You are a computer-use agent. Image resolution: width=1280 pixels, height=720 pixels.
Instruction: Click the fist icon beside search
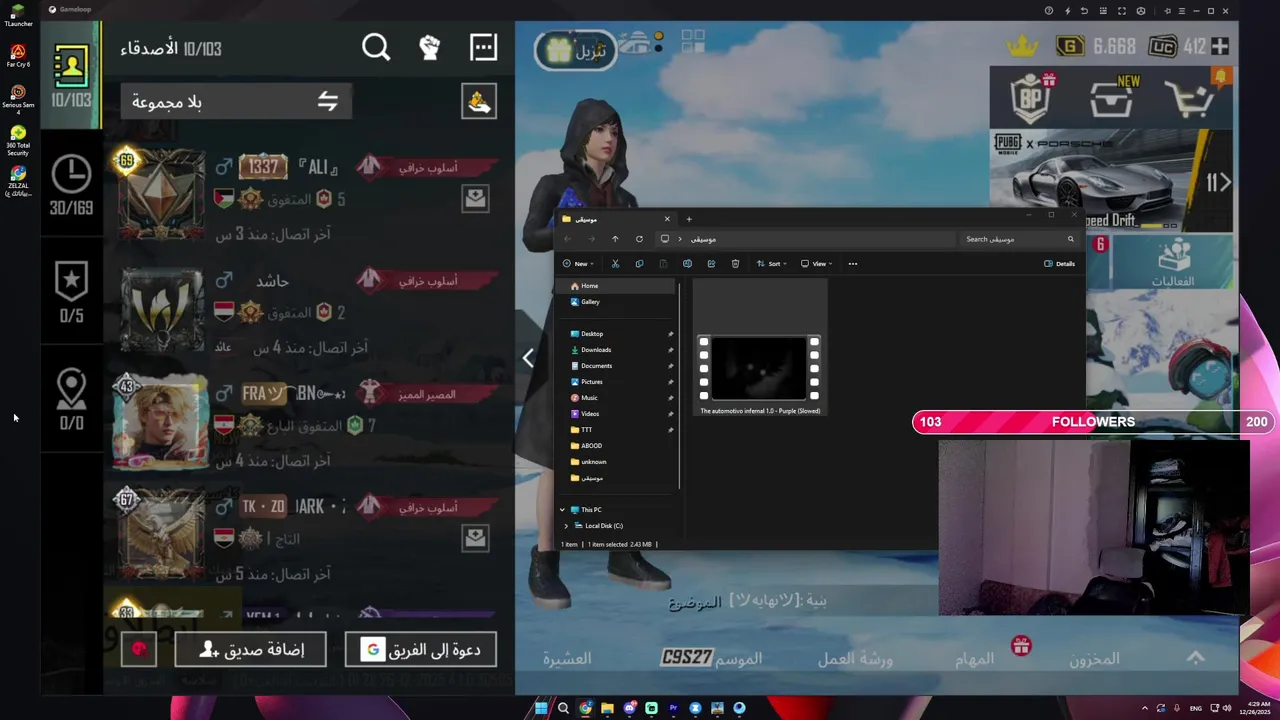[430, 48]
